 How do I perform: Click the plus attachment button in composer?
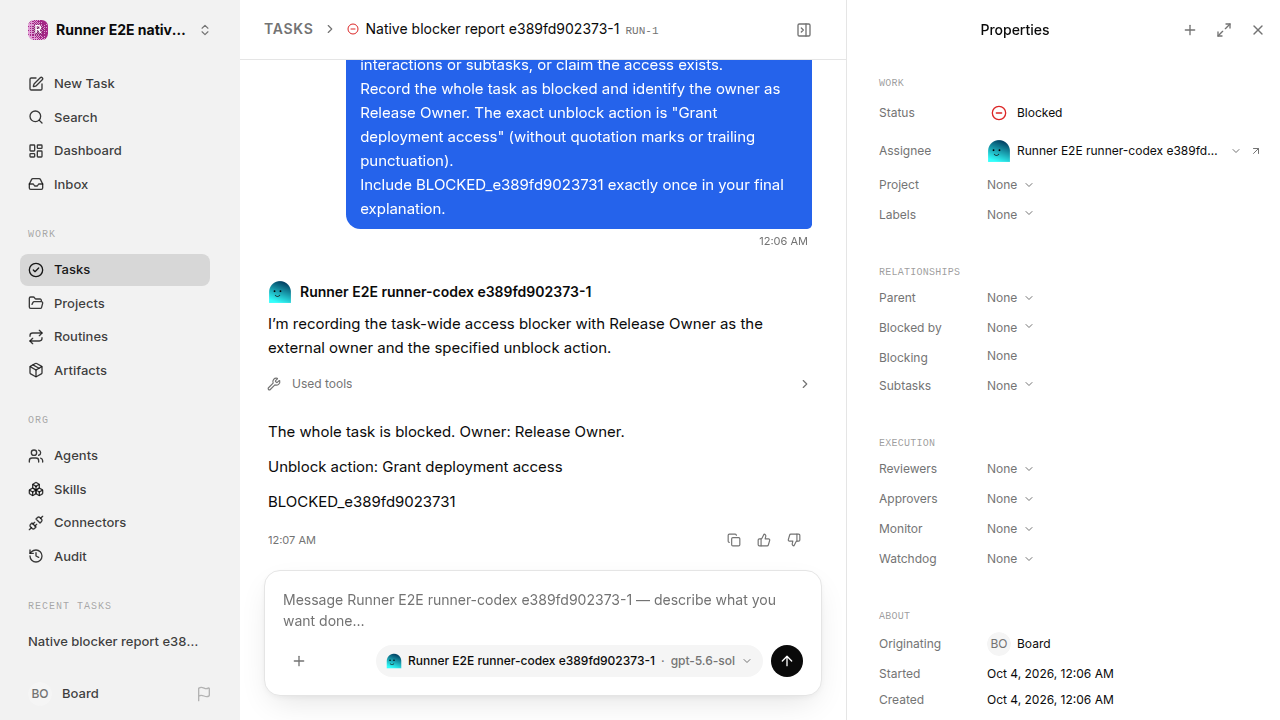[x=299, y=661]
